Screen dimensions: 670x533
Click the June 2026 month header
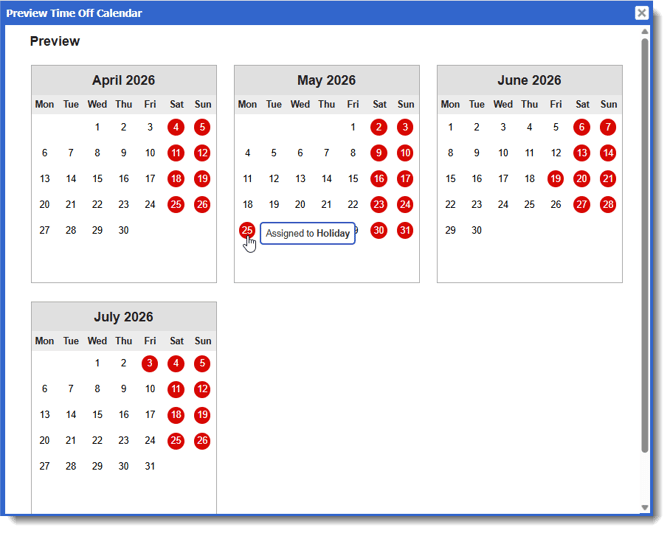click(529, 80)
